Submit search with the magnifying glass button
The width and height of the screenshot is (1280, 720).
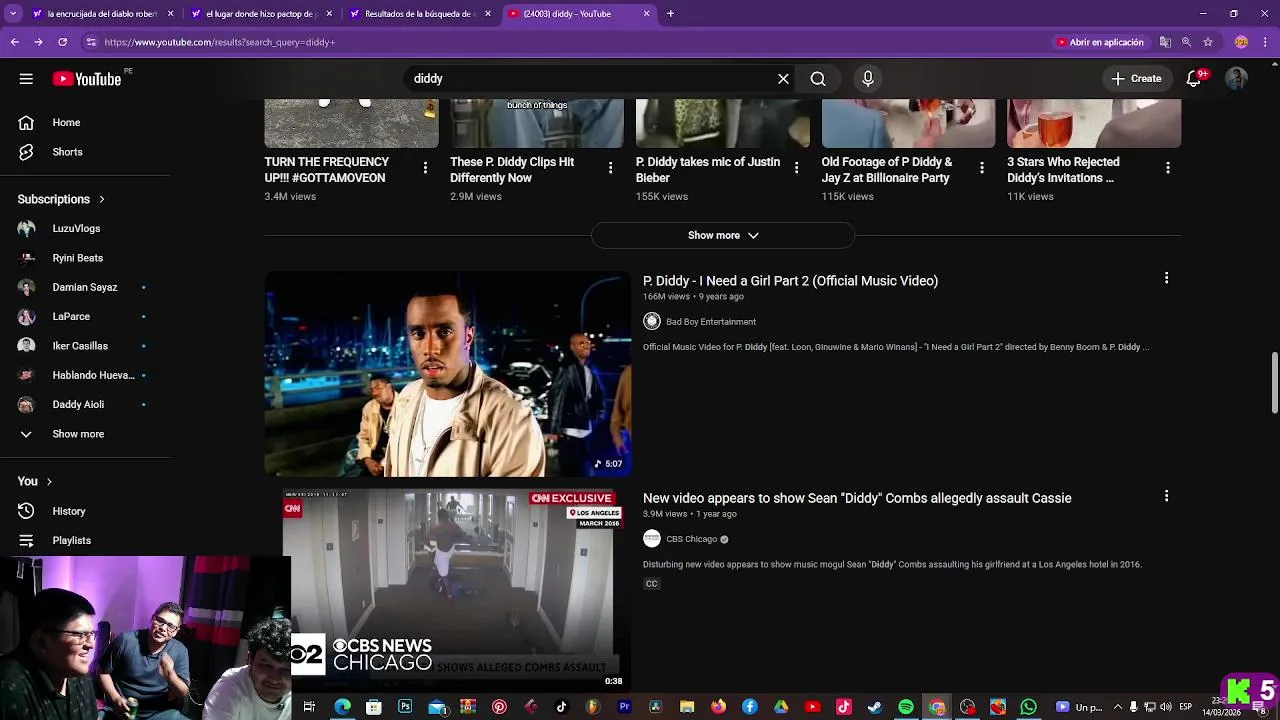[x=818, y=79]
